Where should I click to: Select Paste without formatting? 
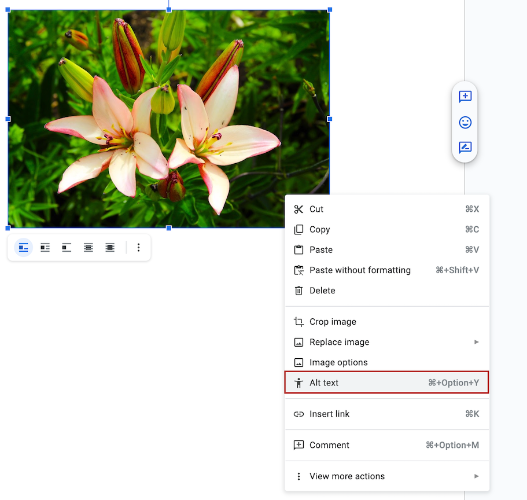point(387,270)
